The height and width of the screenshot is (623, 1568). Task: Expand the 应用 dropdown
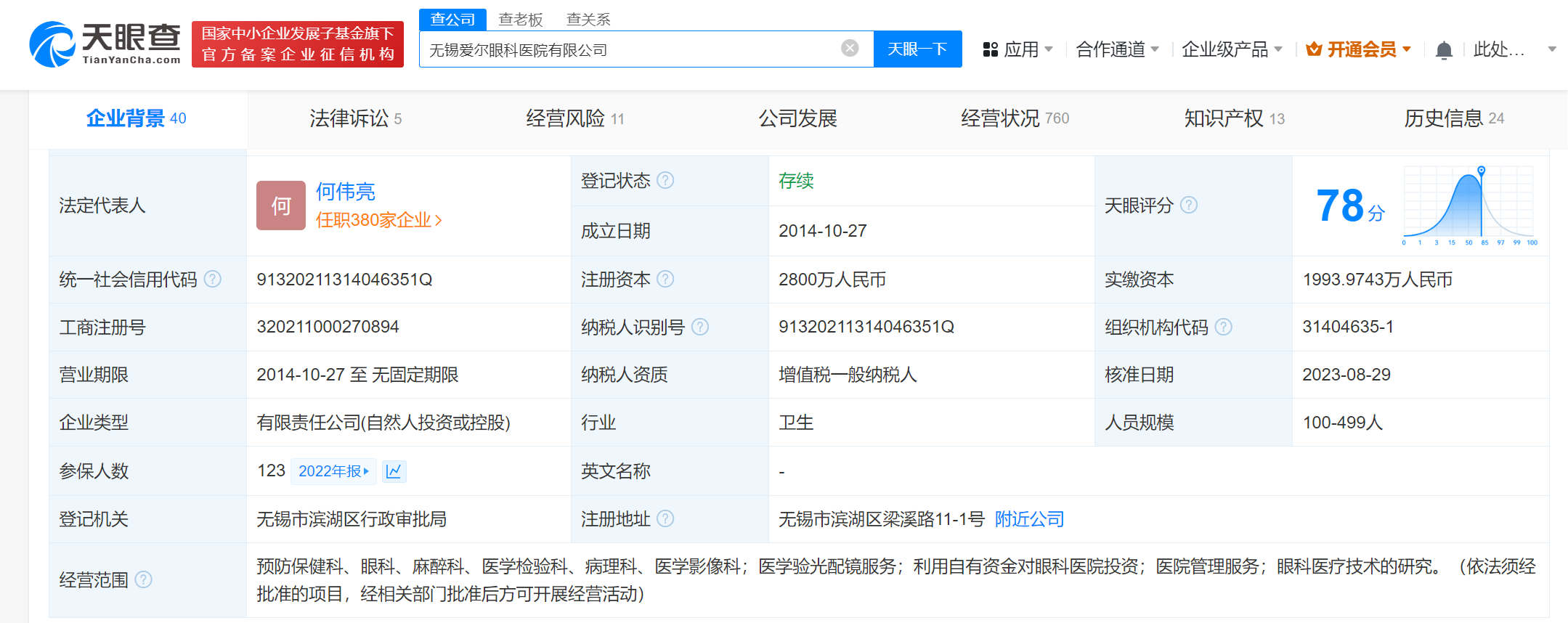tap(1048, 49)
